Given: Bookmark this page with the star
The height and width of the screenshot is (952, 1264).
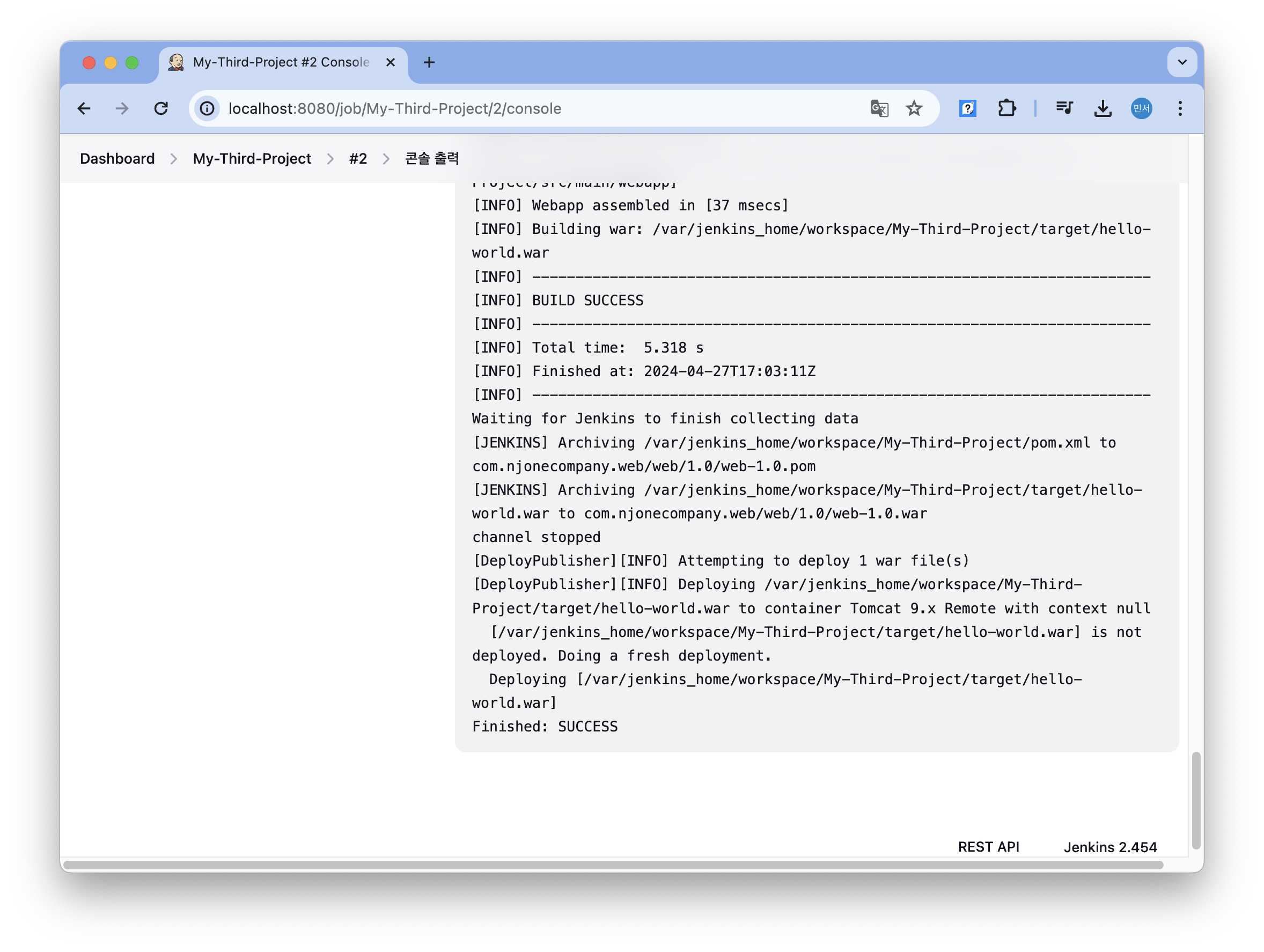Looking at the screenshot, I should 914,108.
